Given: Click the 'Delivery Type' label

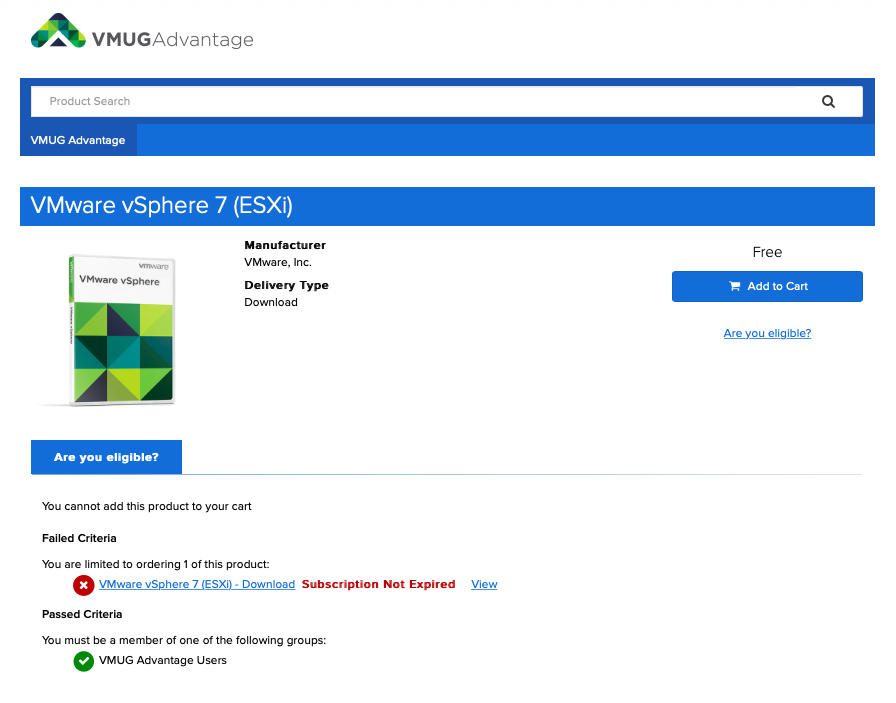Looking at the screenshot, I should coord(286,285).
